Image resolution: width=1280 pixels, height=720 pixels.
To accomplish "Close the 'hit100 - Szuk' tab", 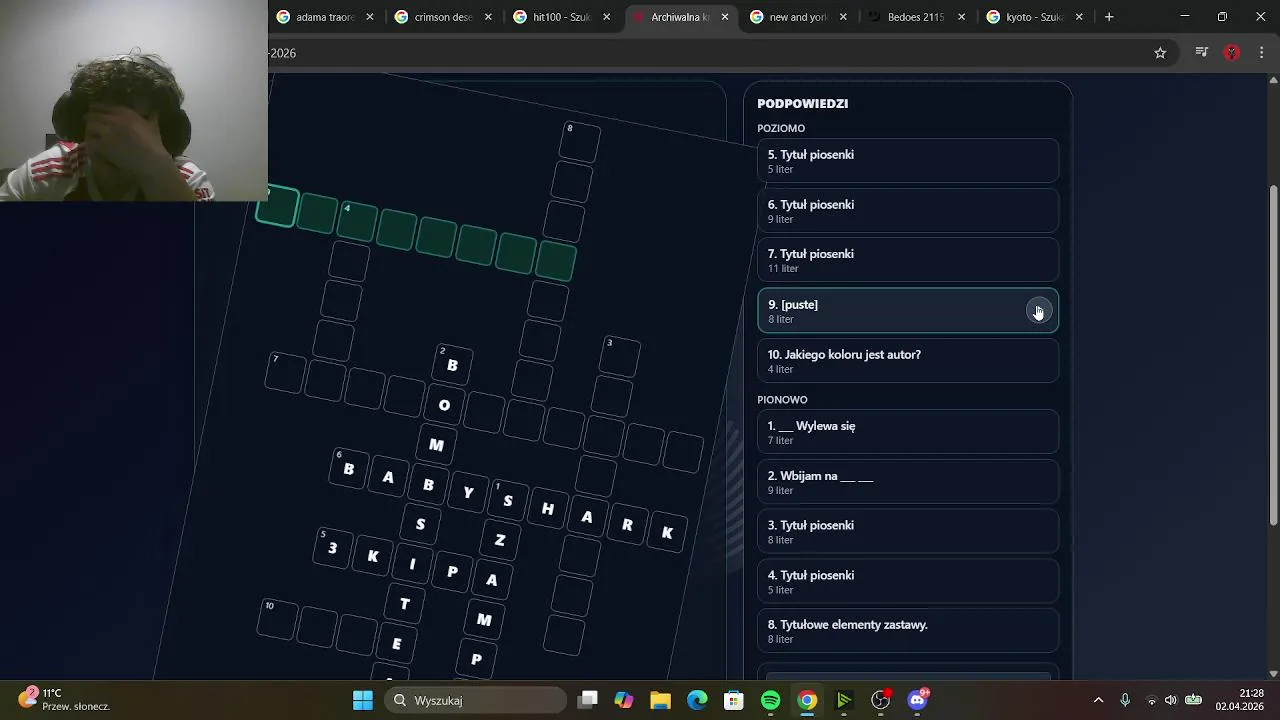I will (x=606, y=17).
